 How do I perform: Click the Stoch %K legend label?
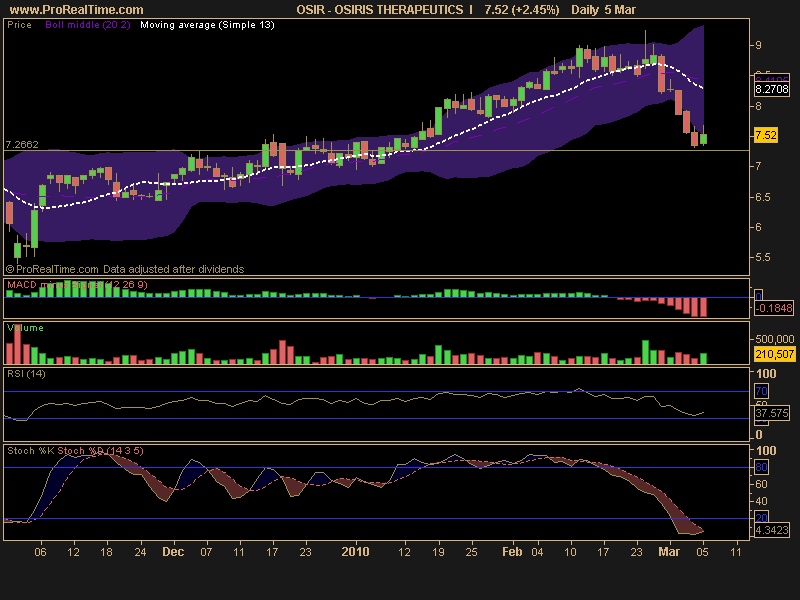tap(31, 451)
